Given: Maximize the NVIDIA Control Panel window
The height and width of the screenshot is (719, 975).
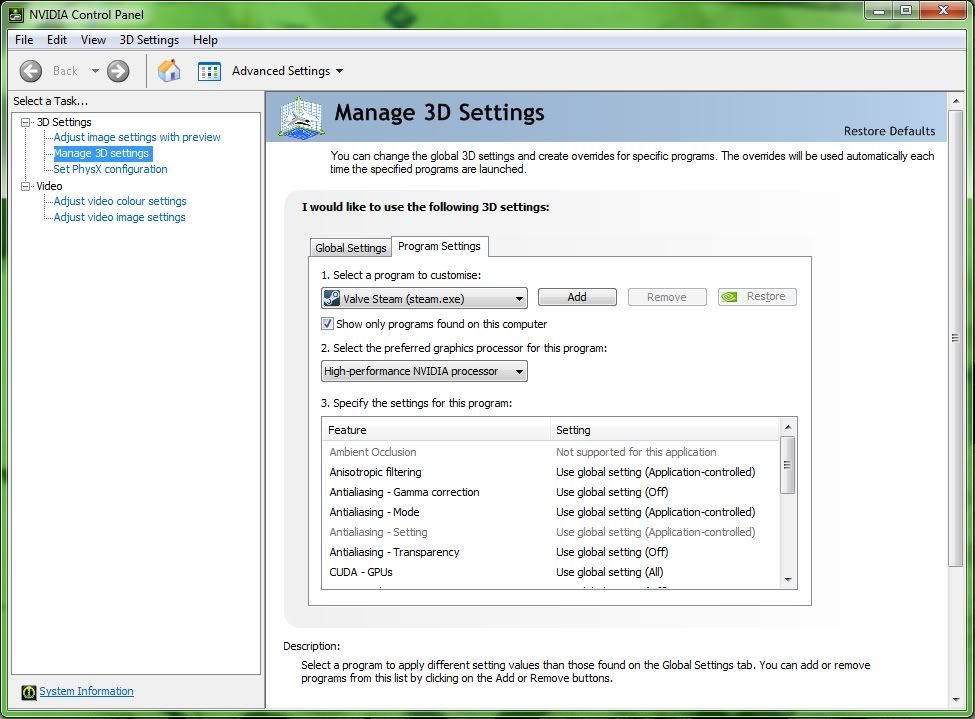Looking at the screenshot, I should click(x=906, y=11).
